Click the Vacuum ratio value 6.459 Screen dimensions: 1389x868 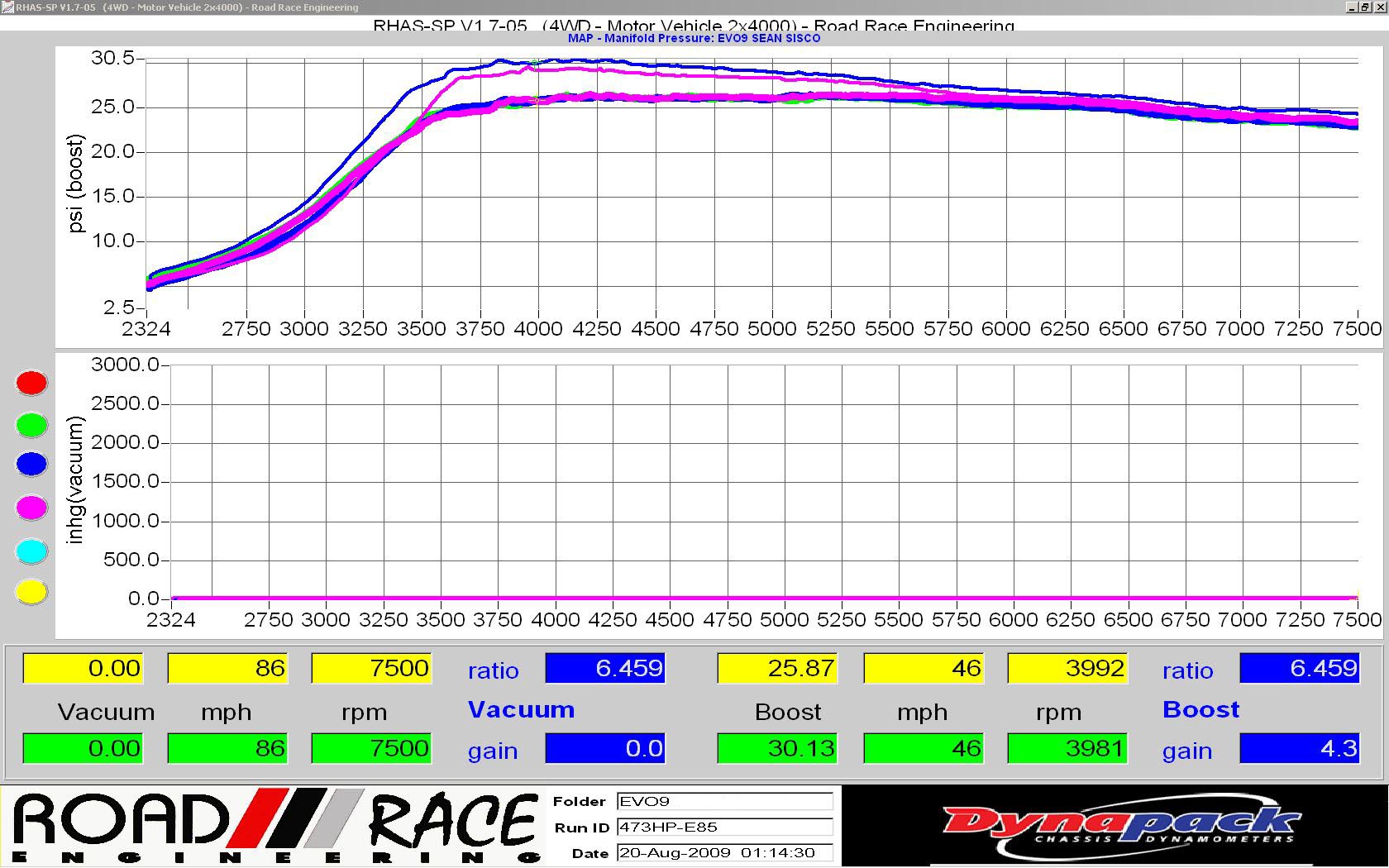click(x=605, y=668)
